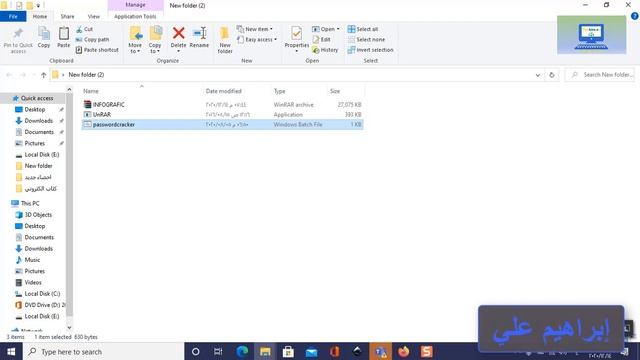Open the Help question mark icon
This screenshot has width=640, height=360.
click(634, 16)
